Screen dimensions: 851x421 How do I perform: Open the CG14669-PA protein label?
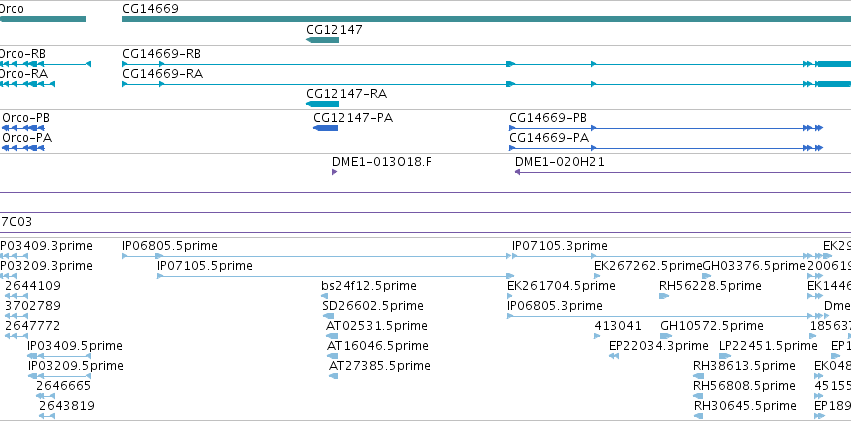(549, 138)
